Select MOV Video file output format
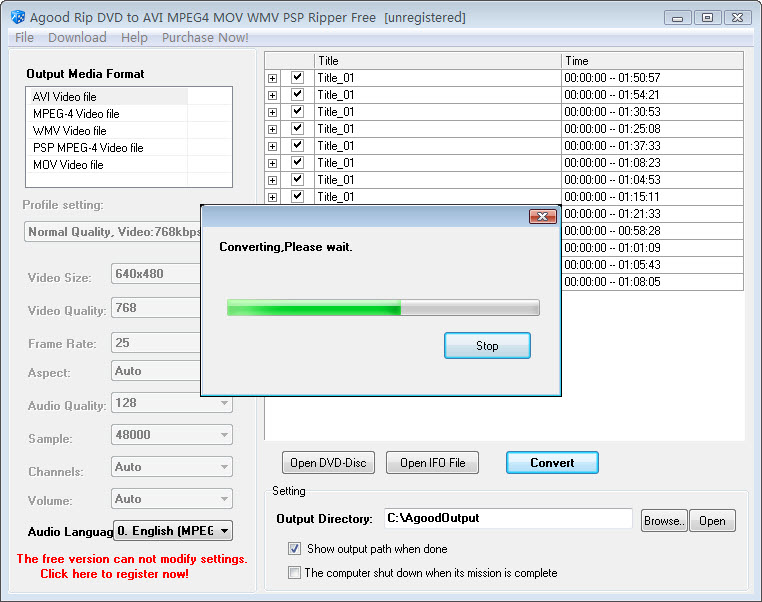 tap(109, 165)
